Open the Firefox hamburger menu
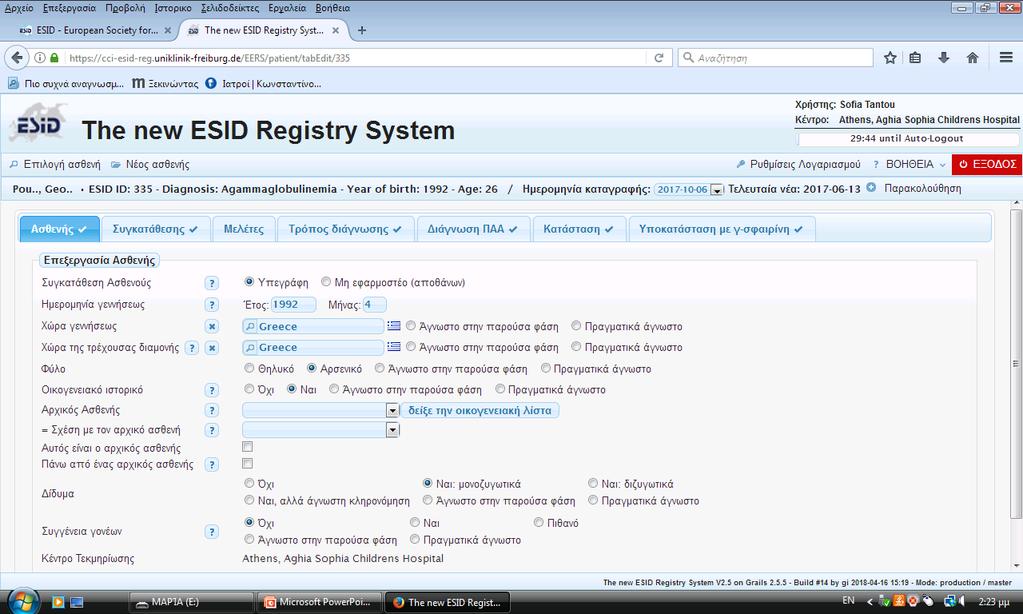This screenshot has height=614, width=1023. click(1006, 58)
